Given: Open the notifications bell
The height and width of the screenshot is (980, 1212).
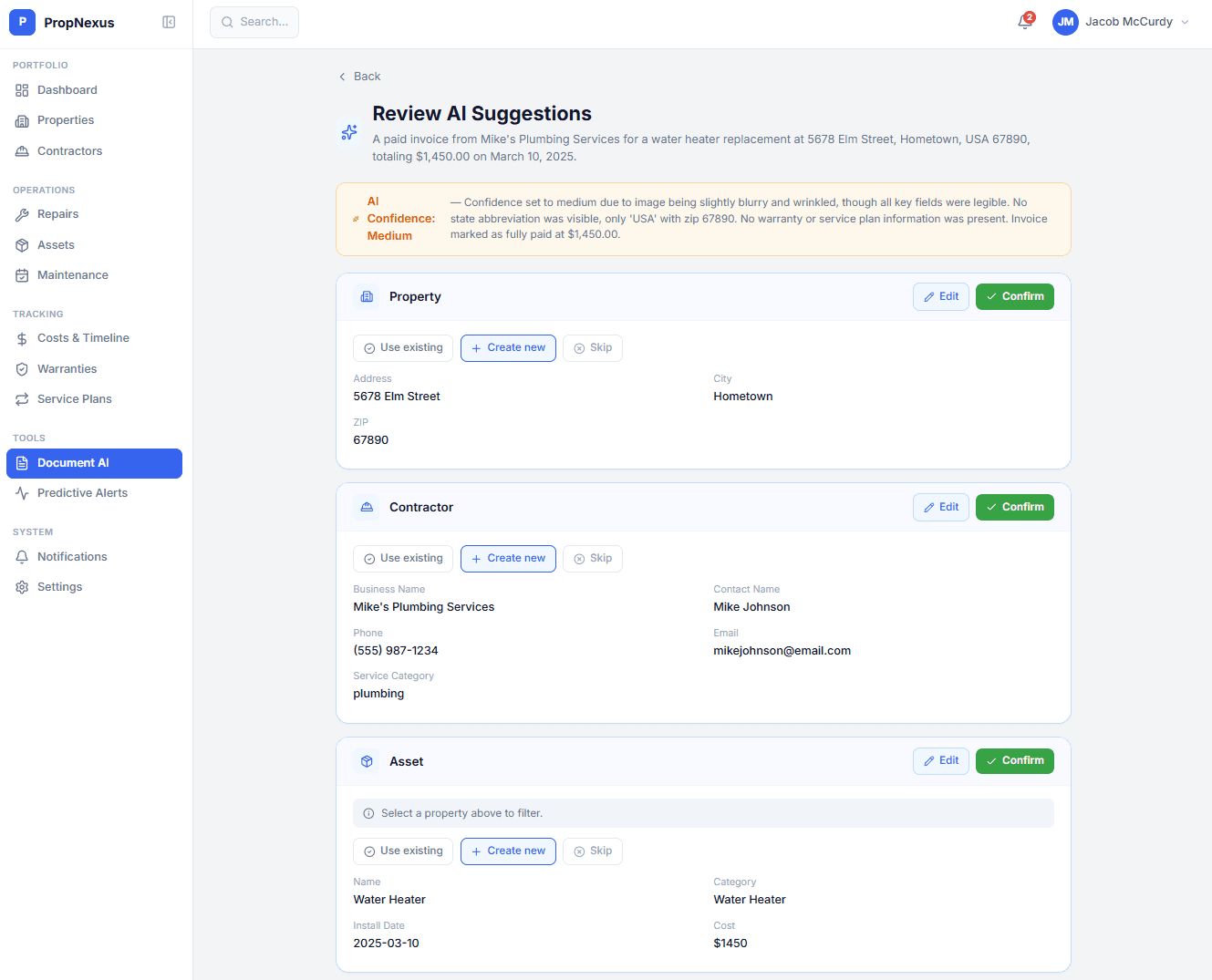Looking at the screenshot, I should coord(1025,22).
